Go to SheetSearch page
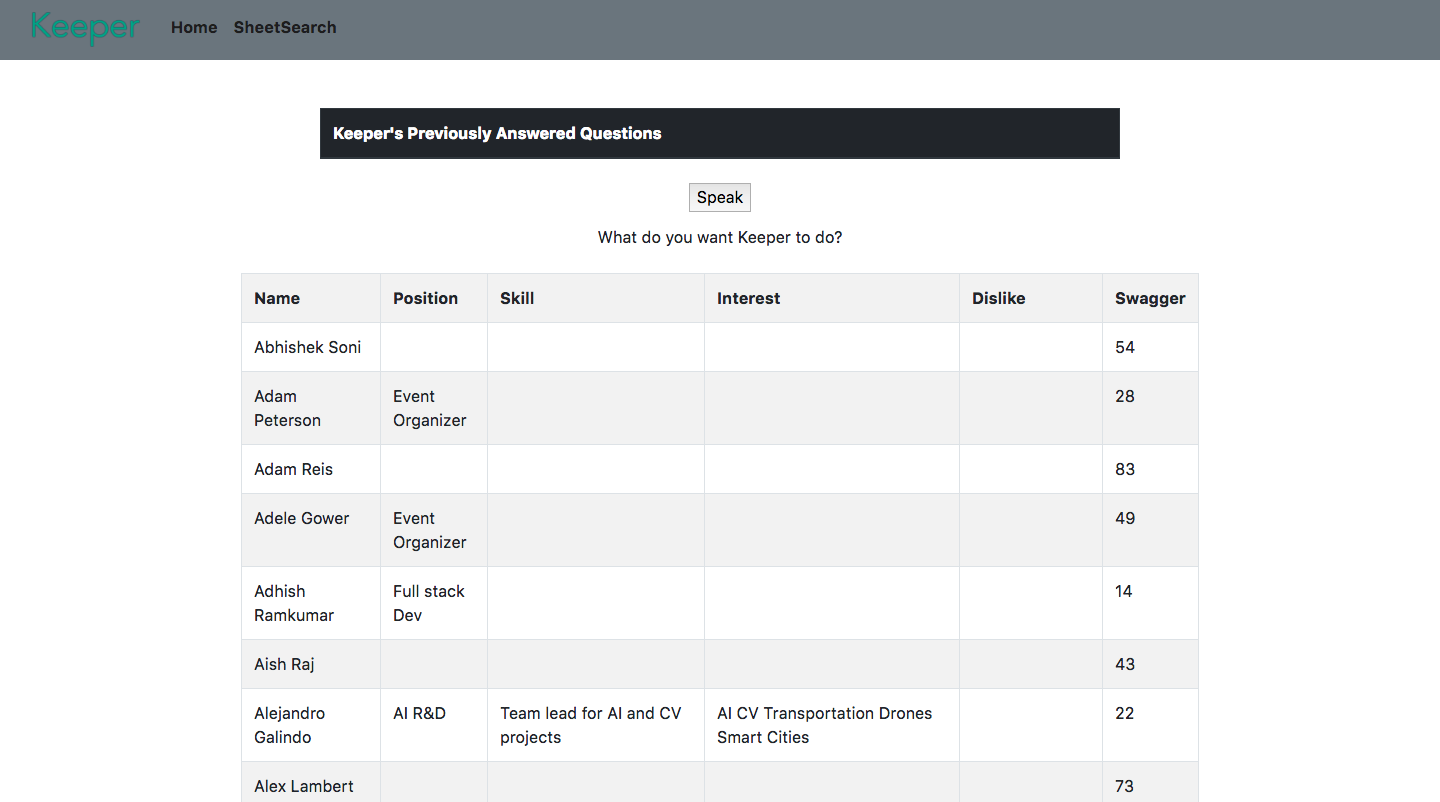Viewport: 1440px width, 802px height. tap(285, 28)
